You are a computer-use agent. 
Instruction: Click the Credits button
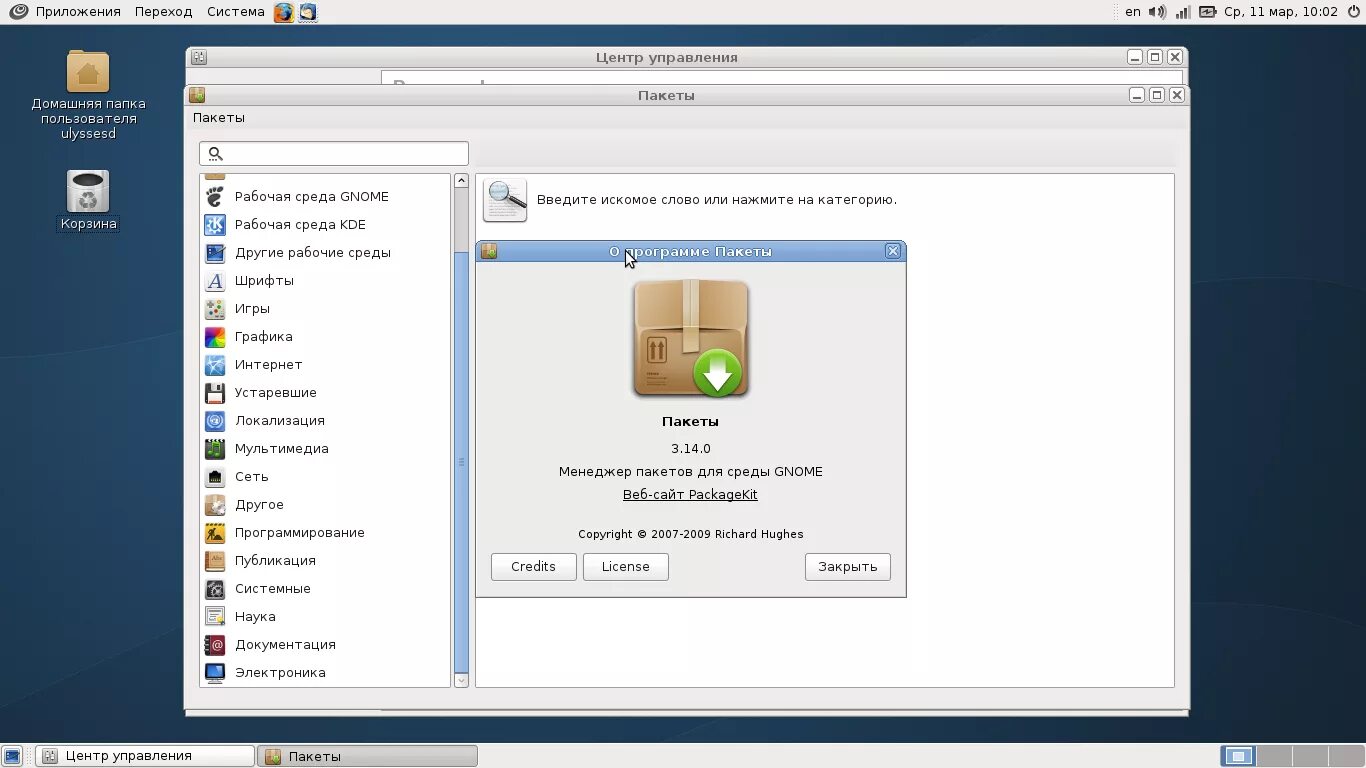pos(534,567)
